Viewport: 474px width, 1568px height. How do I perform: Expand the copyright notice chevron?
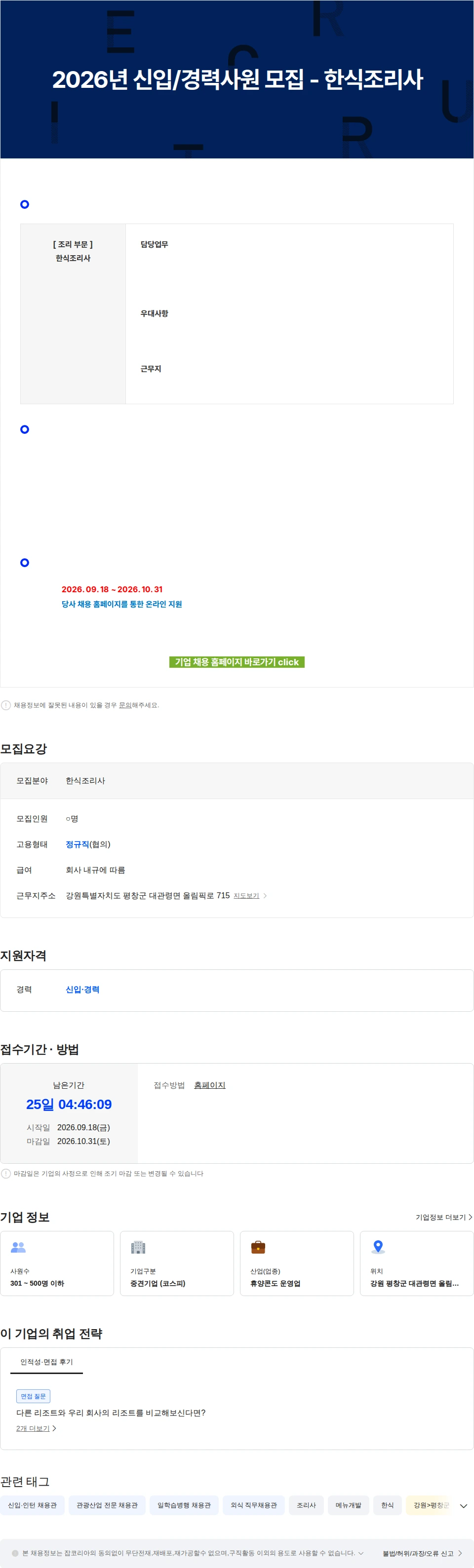click(360, 1553)
